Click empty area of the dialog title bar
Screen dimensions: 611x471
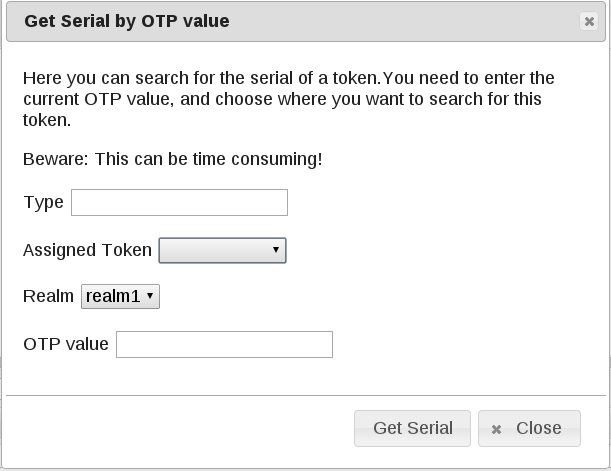[400, 21]
